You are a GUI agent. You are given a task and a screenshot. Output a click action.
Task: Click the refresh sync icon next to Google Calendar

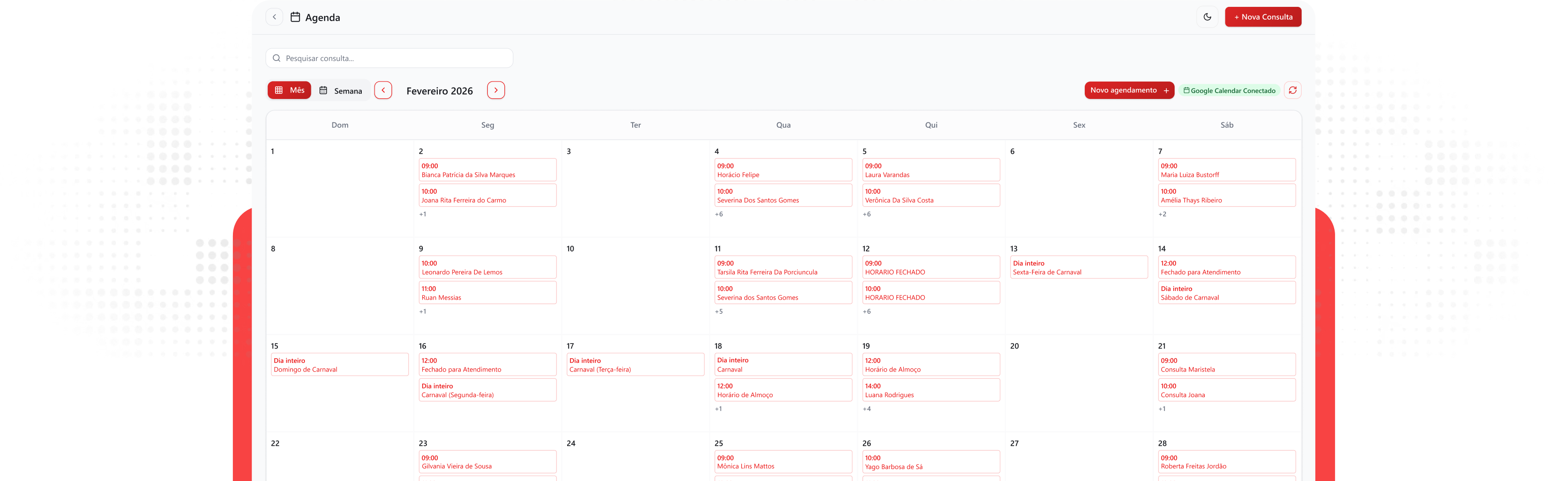click(x=1293, y=90)
